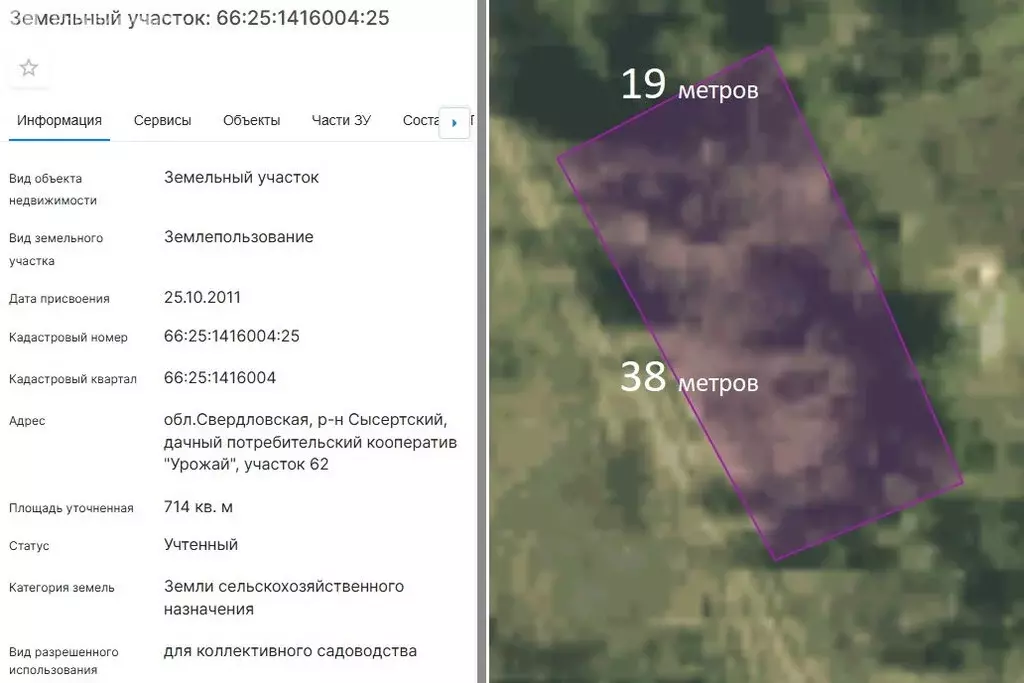The height and width of the screenshot is (683, 1024).
Task: Click для коллективного садоводства usage text
Action: 290,651
